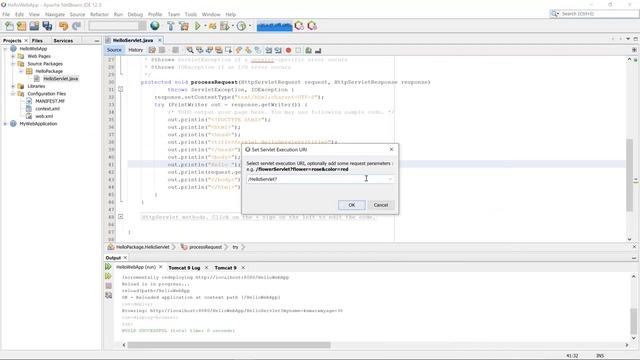The width and height of the screenshot is (640, 360).
Task: Click the red record macro icon
Action: [x=289, y=50]
